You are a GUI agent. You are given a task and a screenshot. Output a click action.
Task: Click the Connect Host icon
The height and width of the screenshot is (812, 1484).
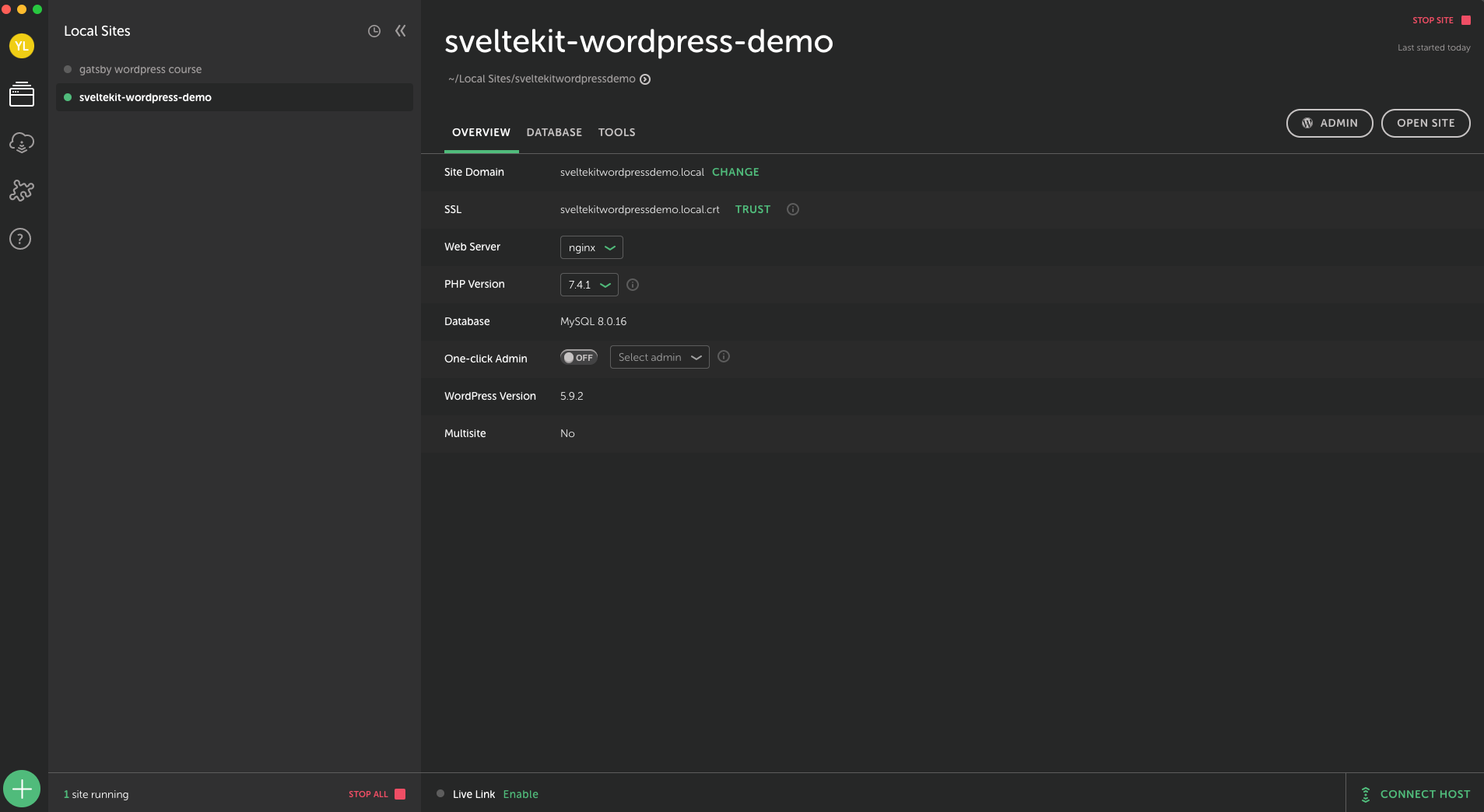(1366, 794)
